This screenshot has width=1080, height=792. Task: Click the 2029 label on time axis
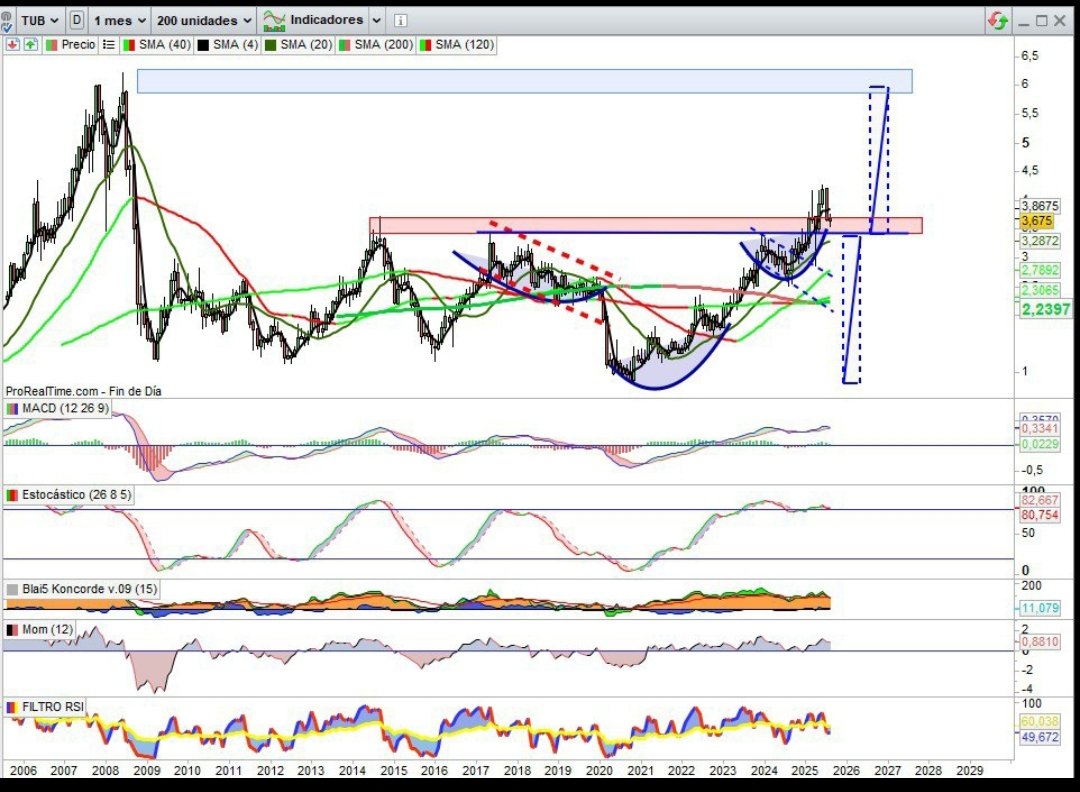click(x=969, y=771)
